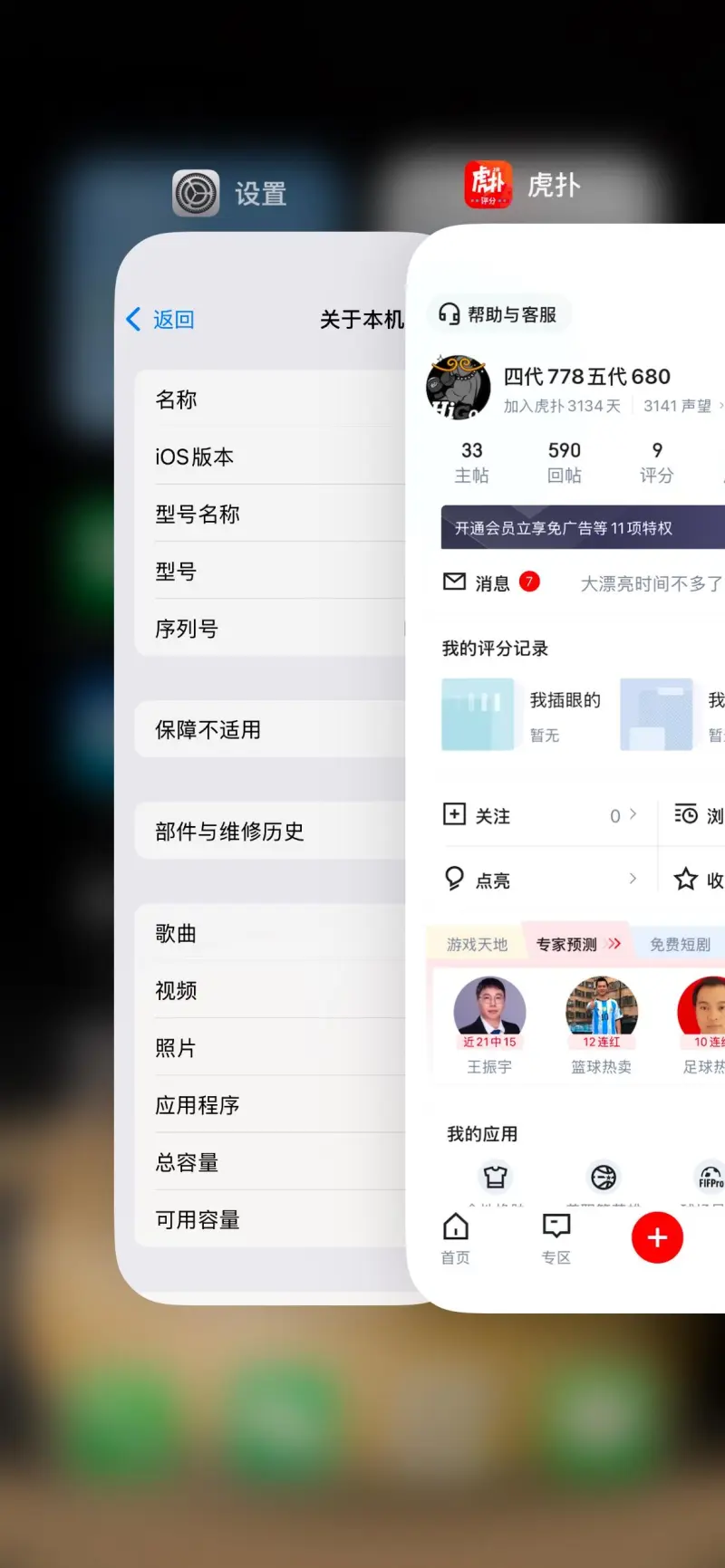Open 篮球热卖 expert avatar

coord(602,1012)
